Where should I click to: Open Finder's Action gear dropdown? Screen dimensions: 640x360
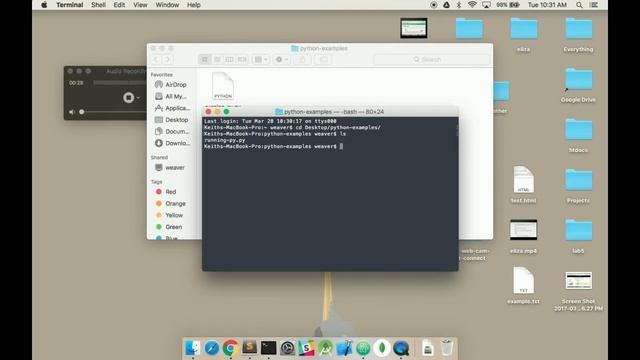point(282,60)
